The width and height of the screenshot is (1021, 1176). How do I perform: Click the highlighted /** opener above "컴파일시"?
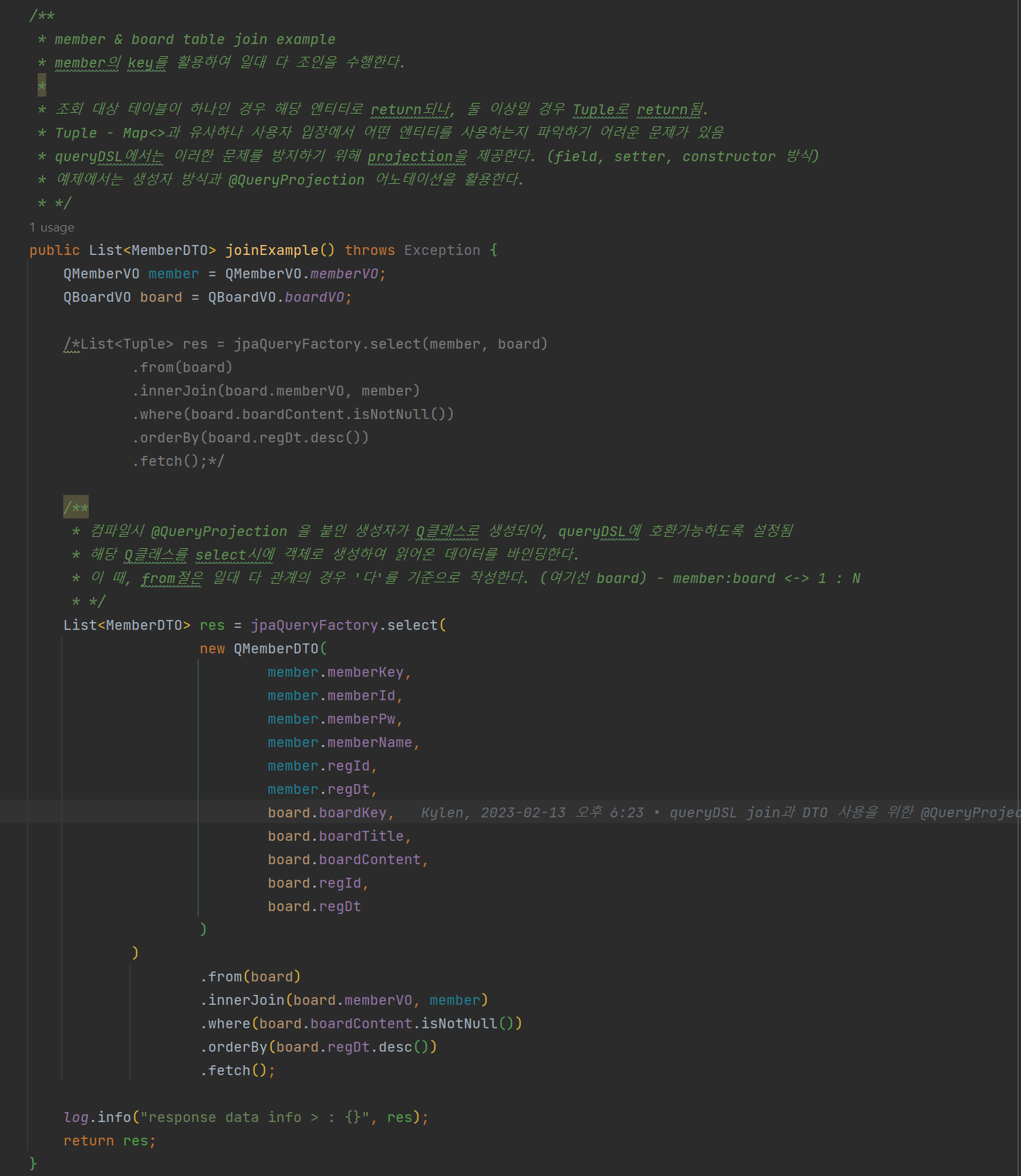tap(76, 507)
